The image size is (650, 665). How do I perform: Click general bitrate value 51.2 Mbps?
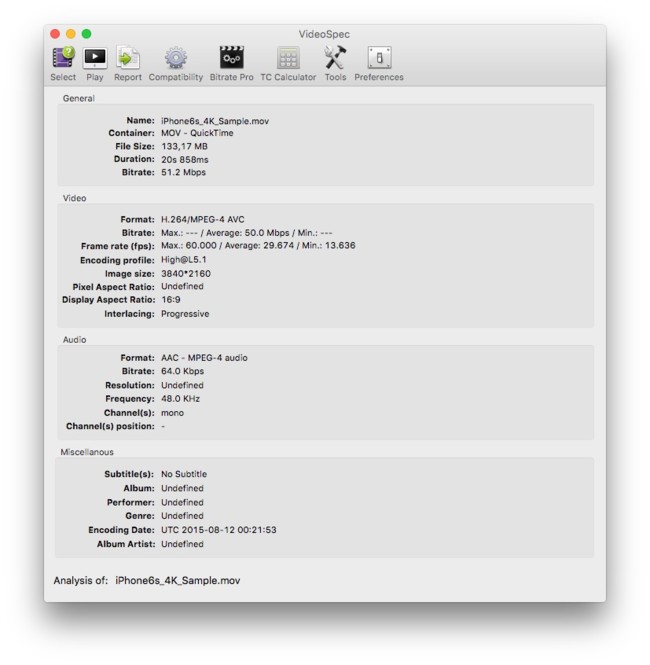click(x=183, y=172)
